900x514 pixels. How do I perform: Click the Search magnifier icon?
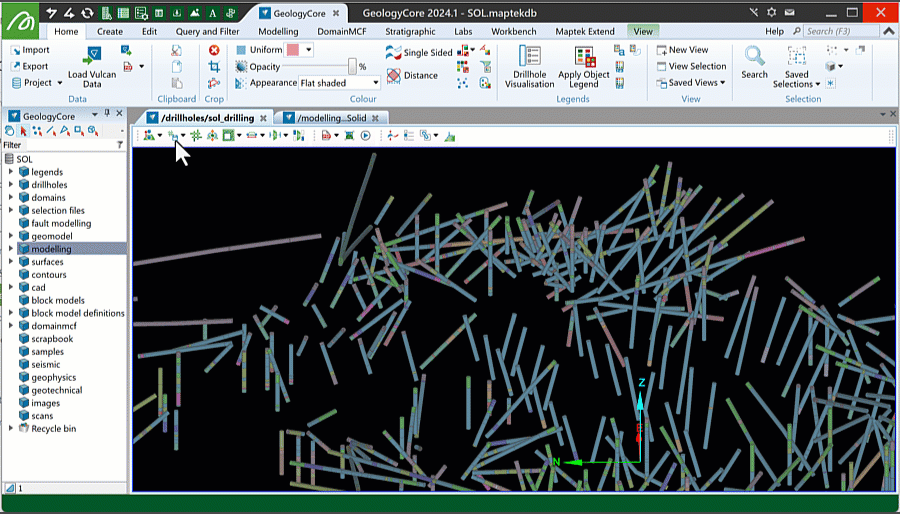coord(754,56)
